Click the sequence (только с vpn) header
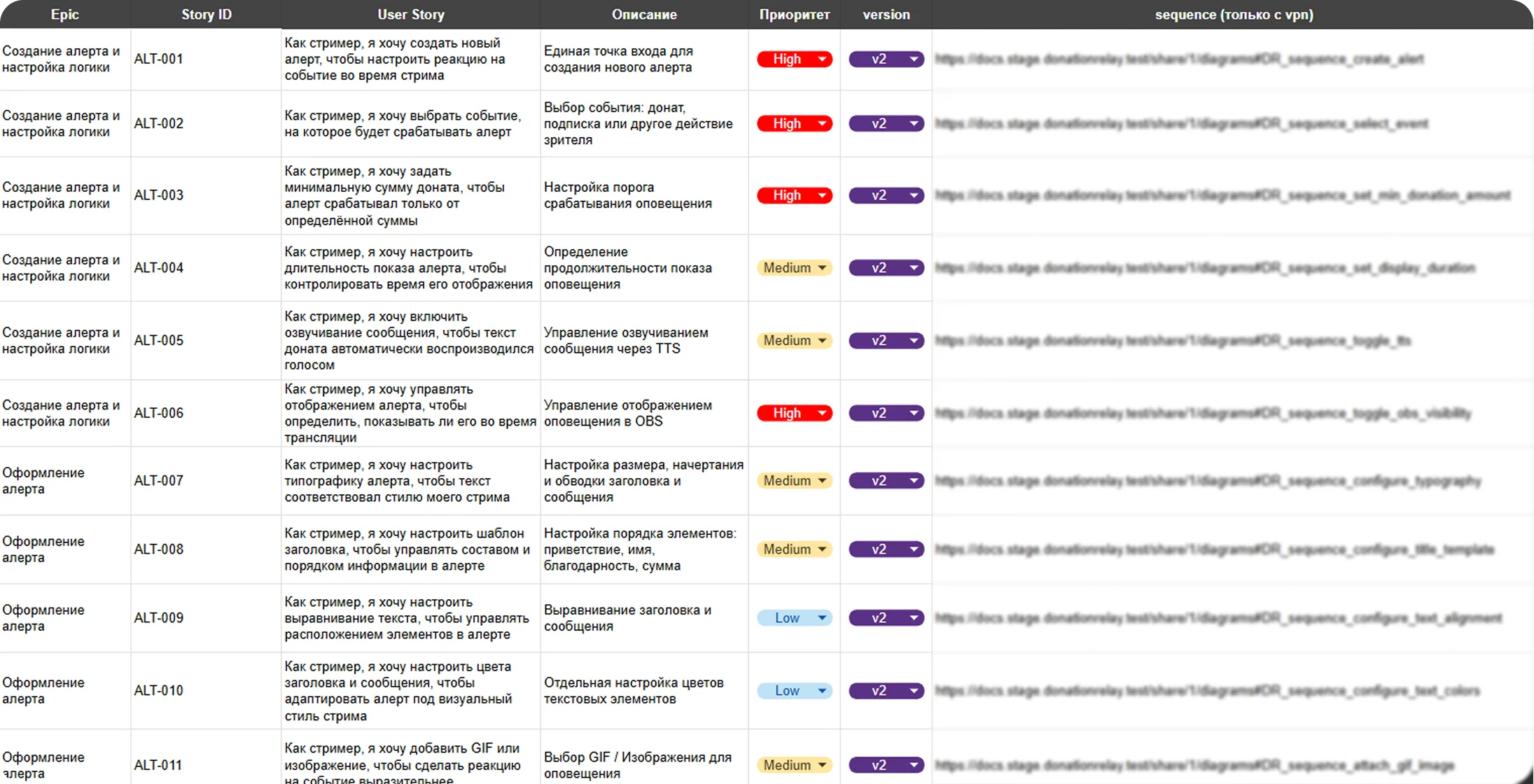1534x784 pixels. pos(1234,15)
